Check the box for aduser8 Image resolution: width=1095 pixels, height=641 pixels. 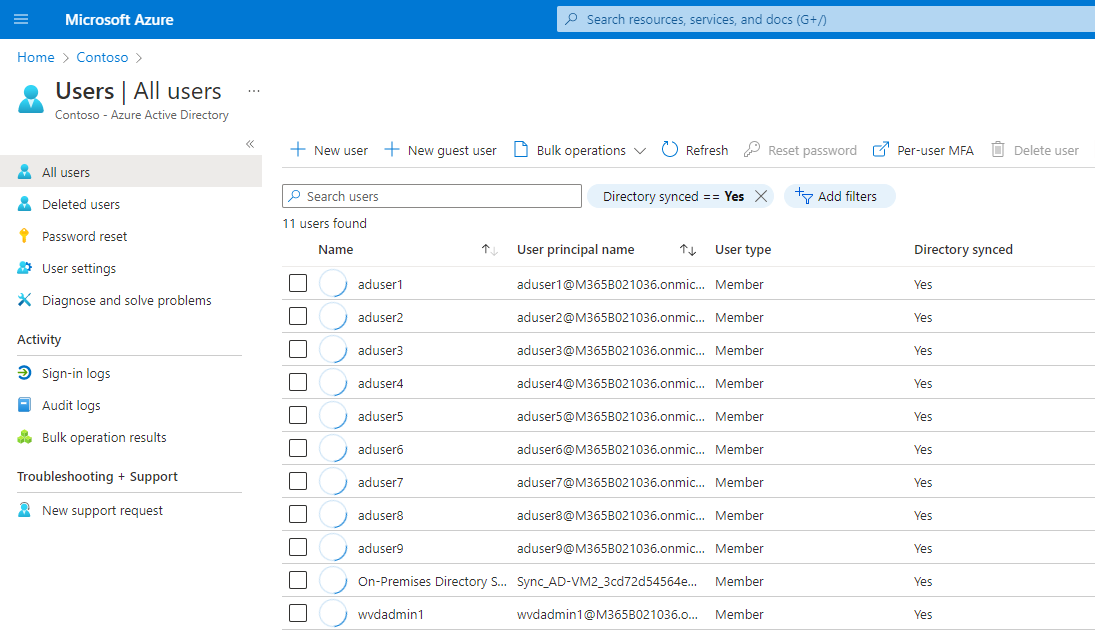(x=298, y=514)
